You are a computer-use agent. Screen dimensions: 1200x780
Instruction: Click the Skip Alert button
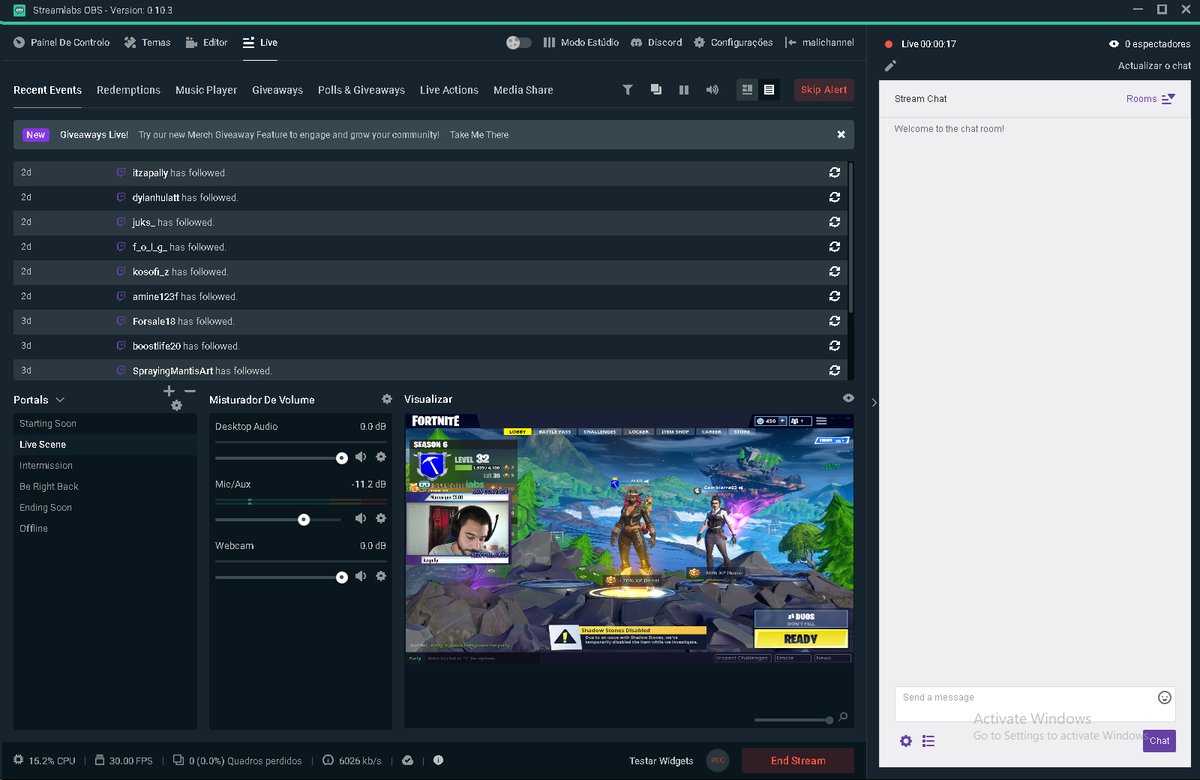pos(824,90)
